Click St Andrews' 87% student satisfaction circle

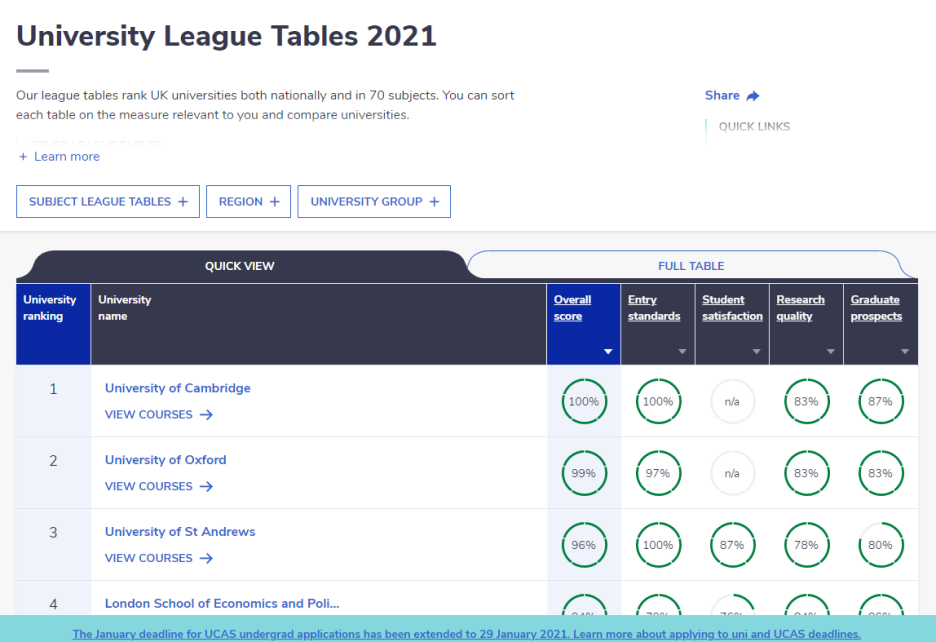click(x=732, y=546)
